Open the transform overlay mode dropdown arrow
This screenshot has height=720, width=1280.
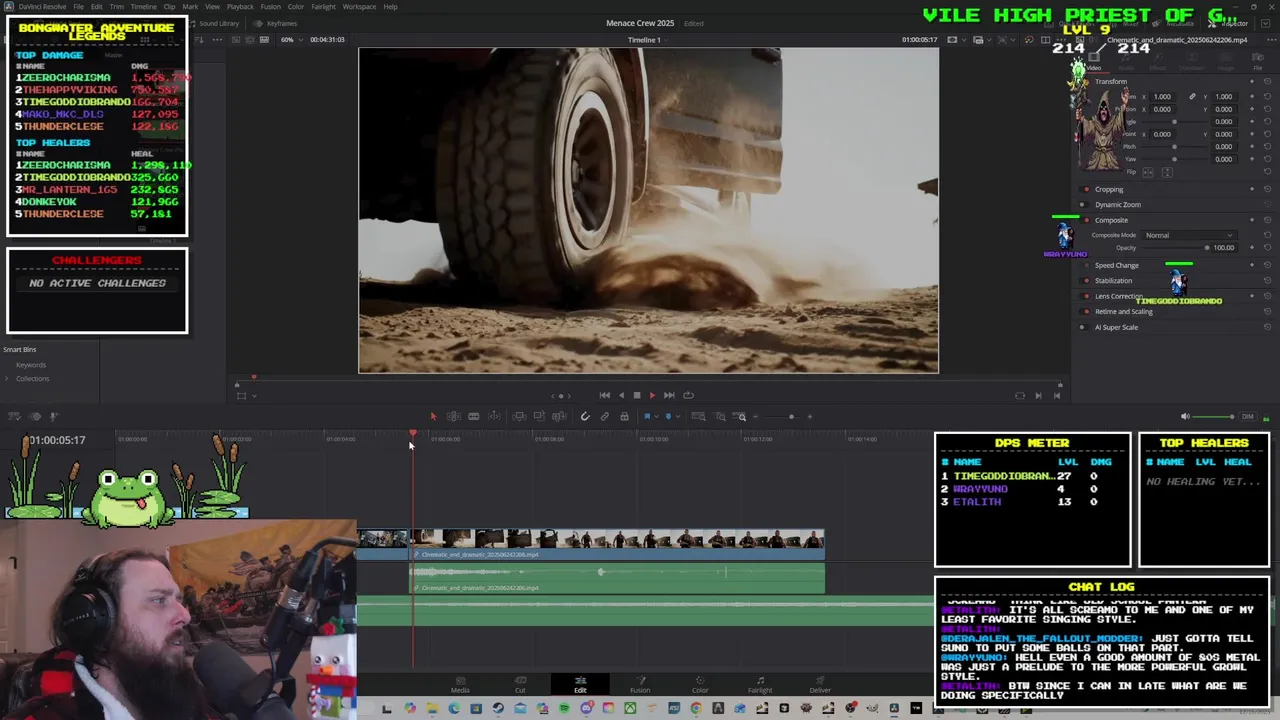(x=254, y=395)
